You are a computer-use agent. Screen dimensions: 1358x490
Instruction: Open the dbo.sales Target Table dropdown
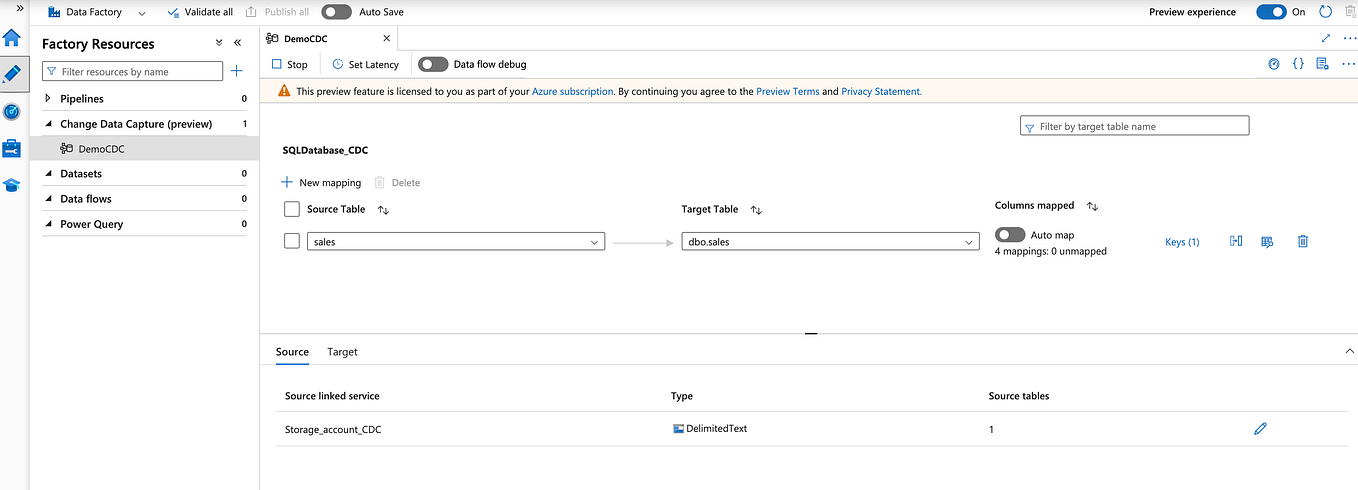pos(830,241)
